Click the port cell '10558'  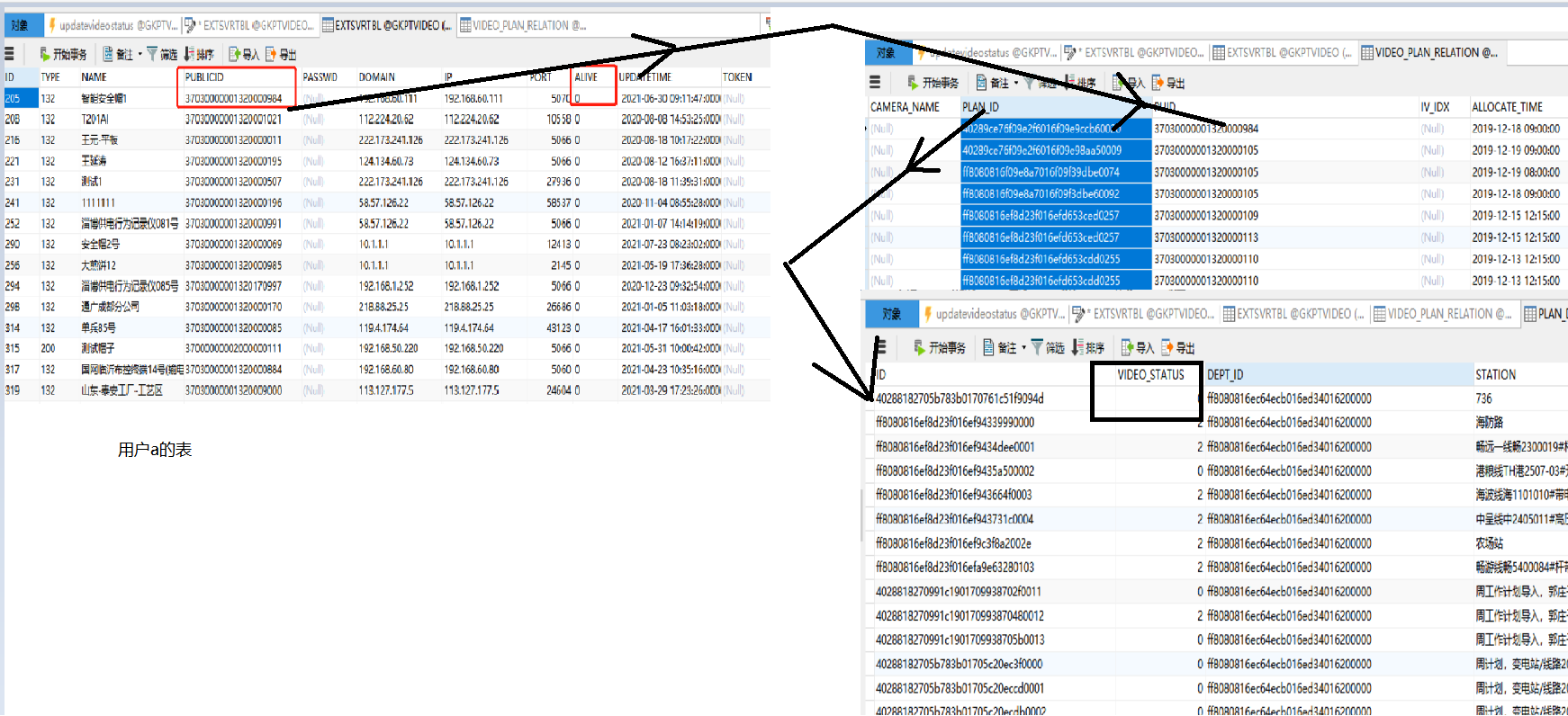click(559, 120)
